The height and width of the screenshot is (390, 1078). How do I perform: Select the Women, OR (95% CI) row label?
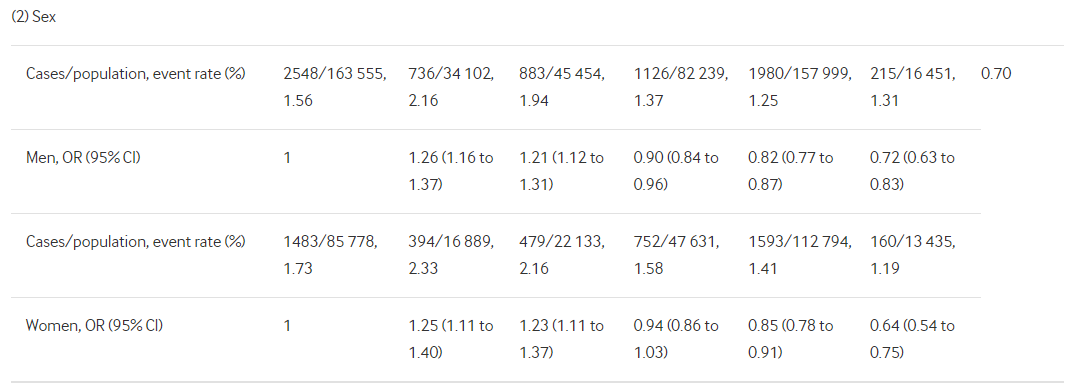(x=94, y=325)
